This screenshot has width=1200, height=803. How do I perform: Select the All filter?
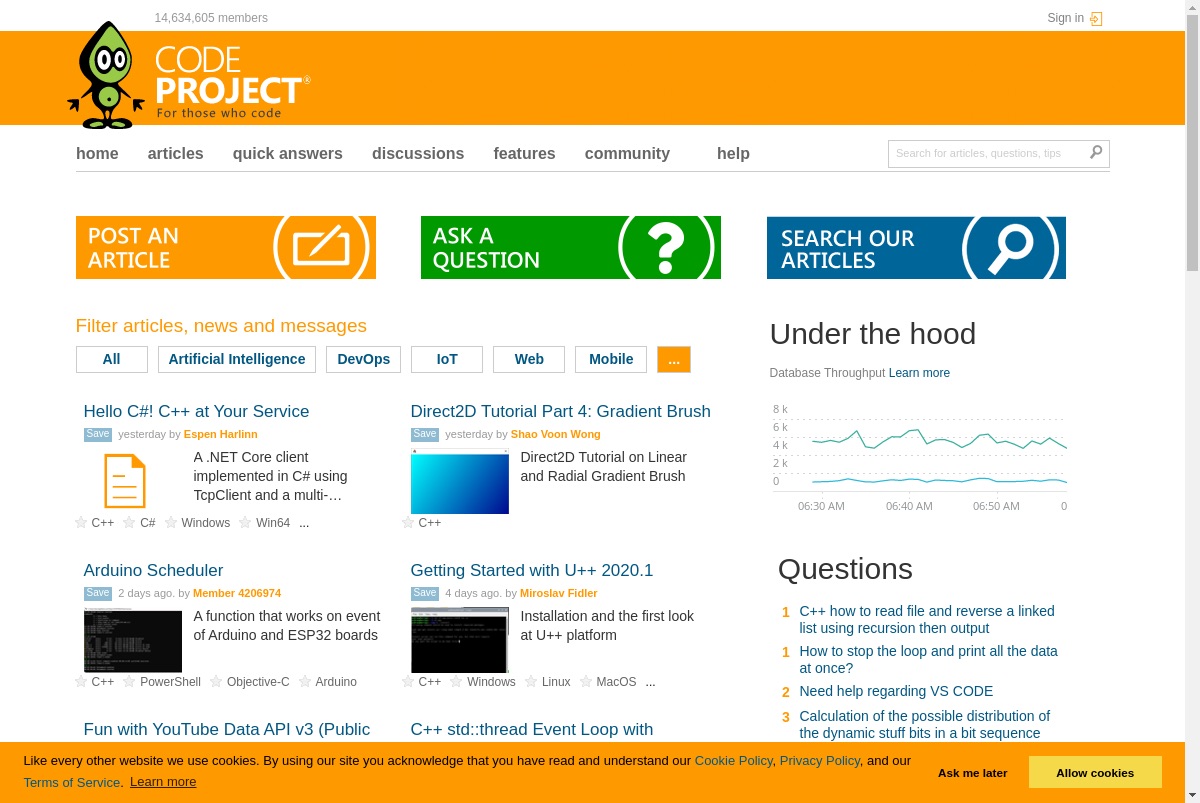click(112, 359)
